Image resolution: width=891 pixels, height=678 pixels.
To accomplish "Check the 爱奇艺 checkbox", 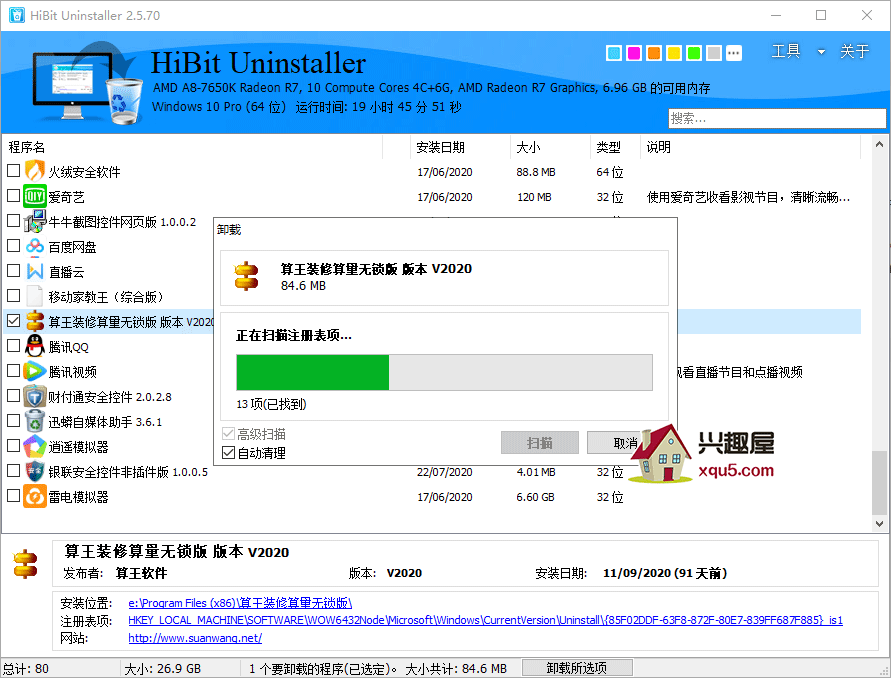I will click(14, 196).
